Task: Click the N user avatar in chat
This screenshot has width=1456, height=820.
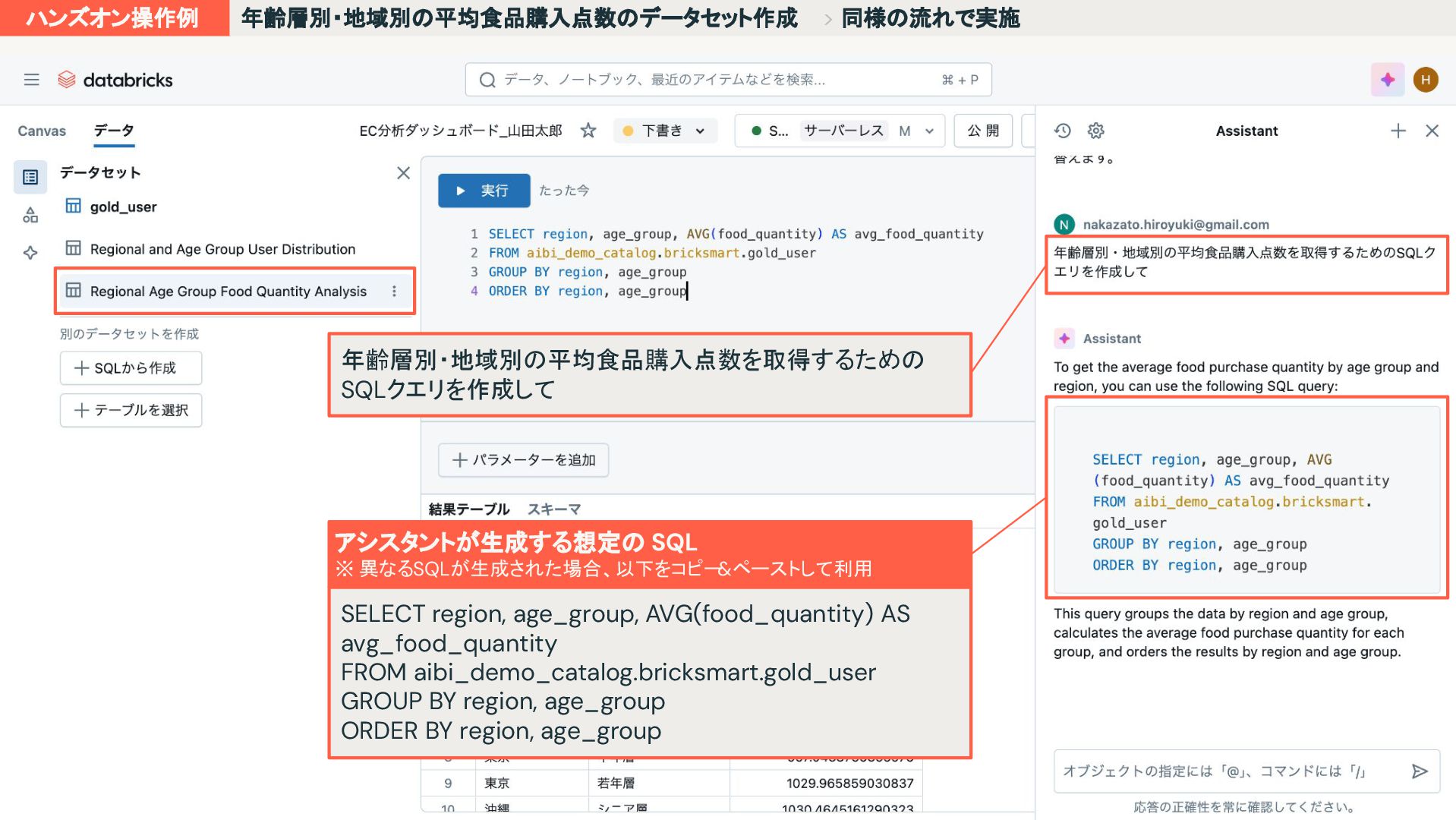Action: click(x=1064, y=225)
